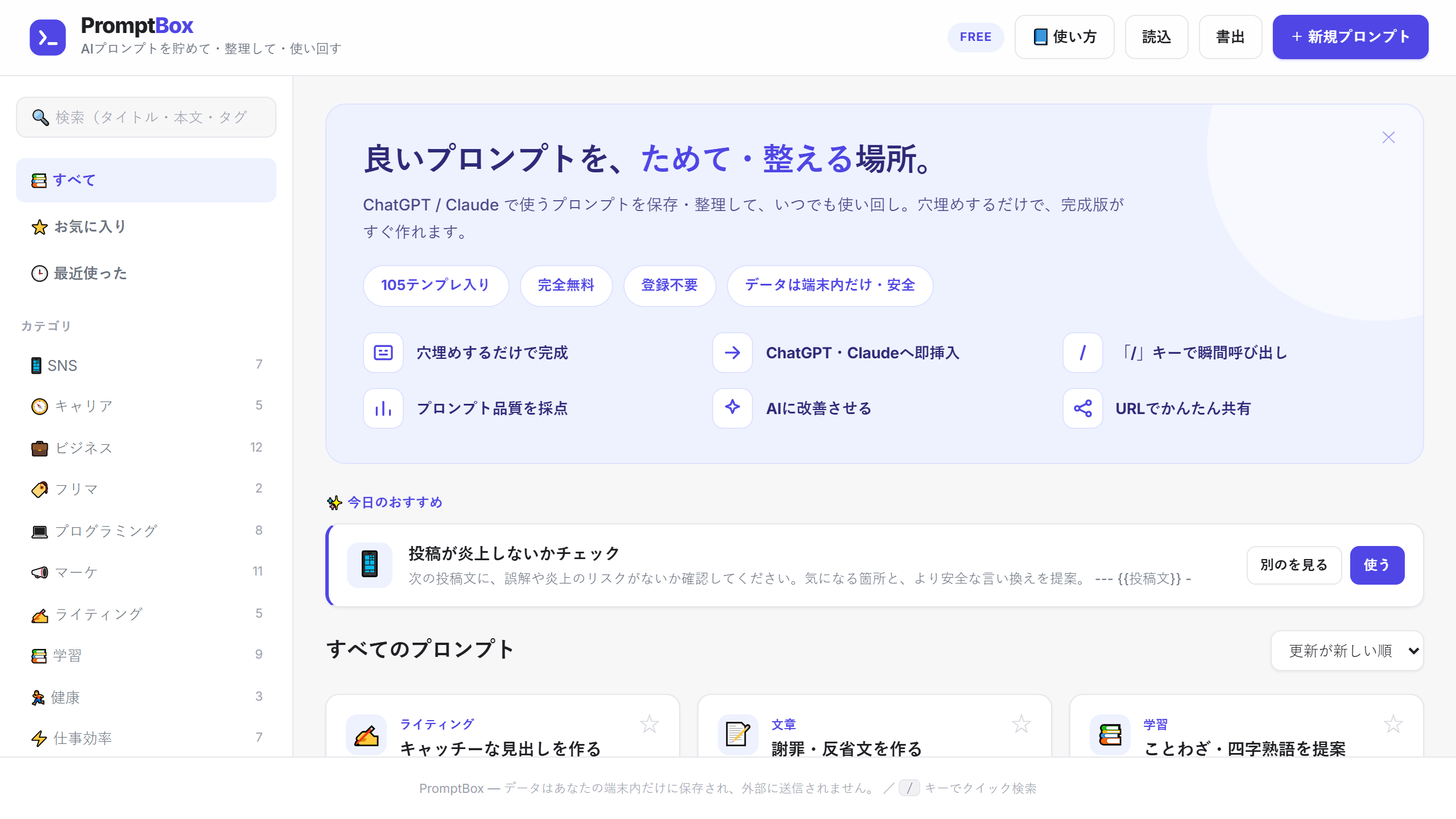Click the books icon on ことわざ card
This screenshot has height=819, width=1456.
click(x=1110, y=735)
